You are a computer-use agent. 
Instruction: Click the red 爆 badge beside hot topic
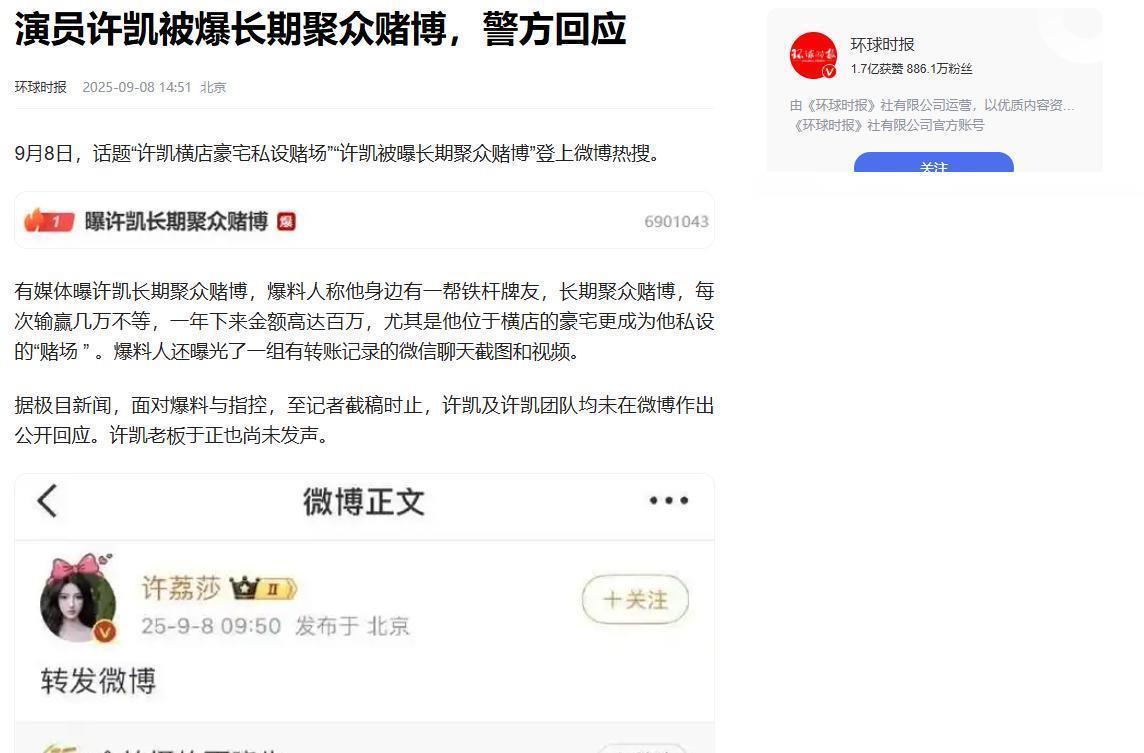pos(286,221)
